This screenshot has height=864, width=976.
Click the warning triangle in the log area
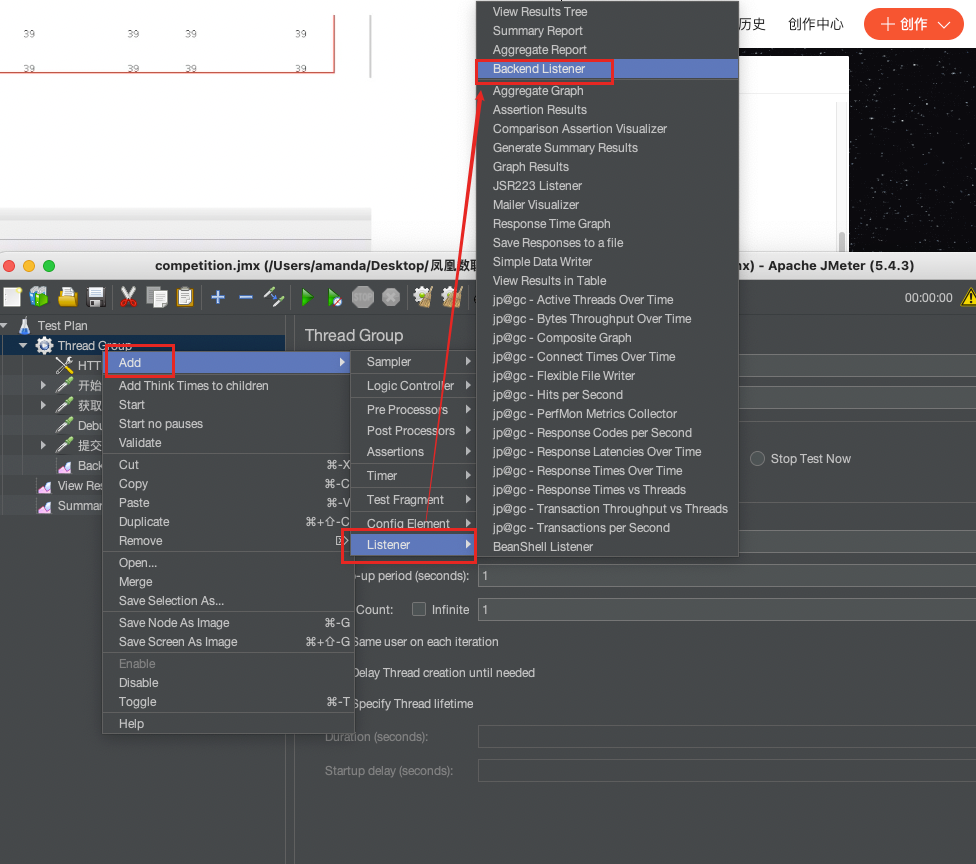click(967, 297)
